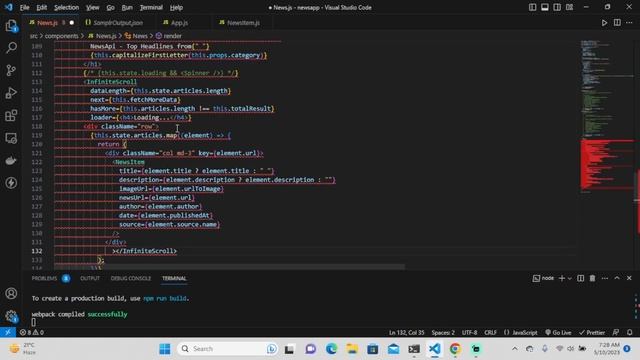640x360 pixels.
Task: Toggle the secondary side bar layout icon
Action: (x=557, y=7)
